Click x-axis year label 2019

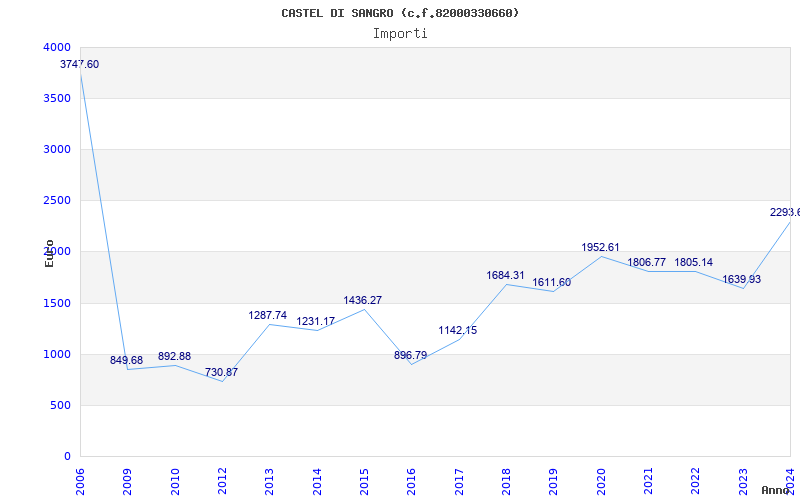pyautogui.click(x=554, y=482)
